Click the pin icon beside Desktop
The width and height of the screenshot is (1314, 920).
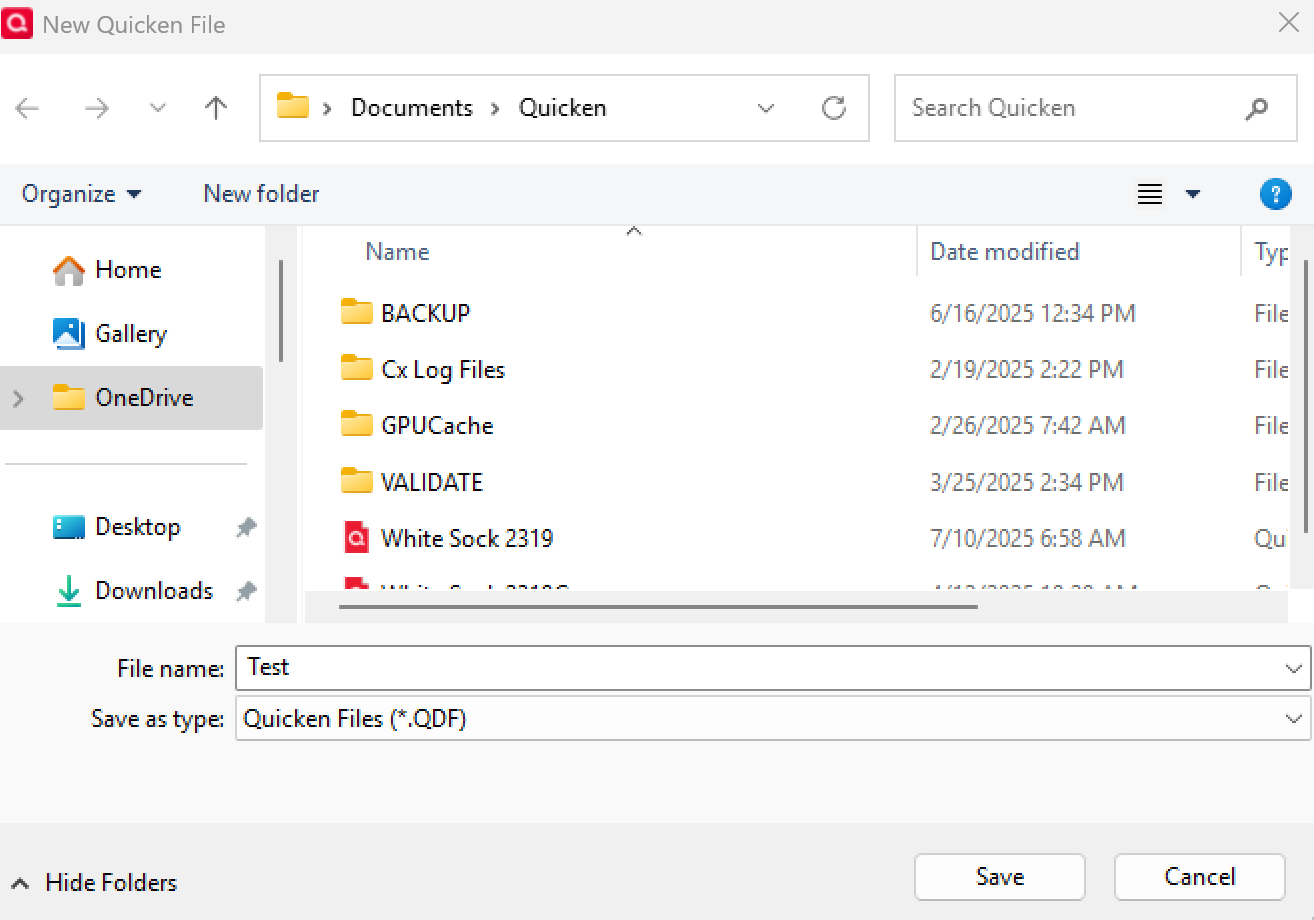(x=245, y=528)
